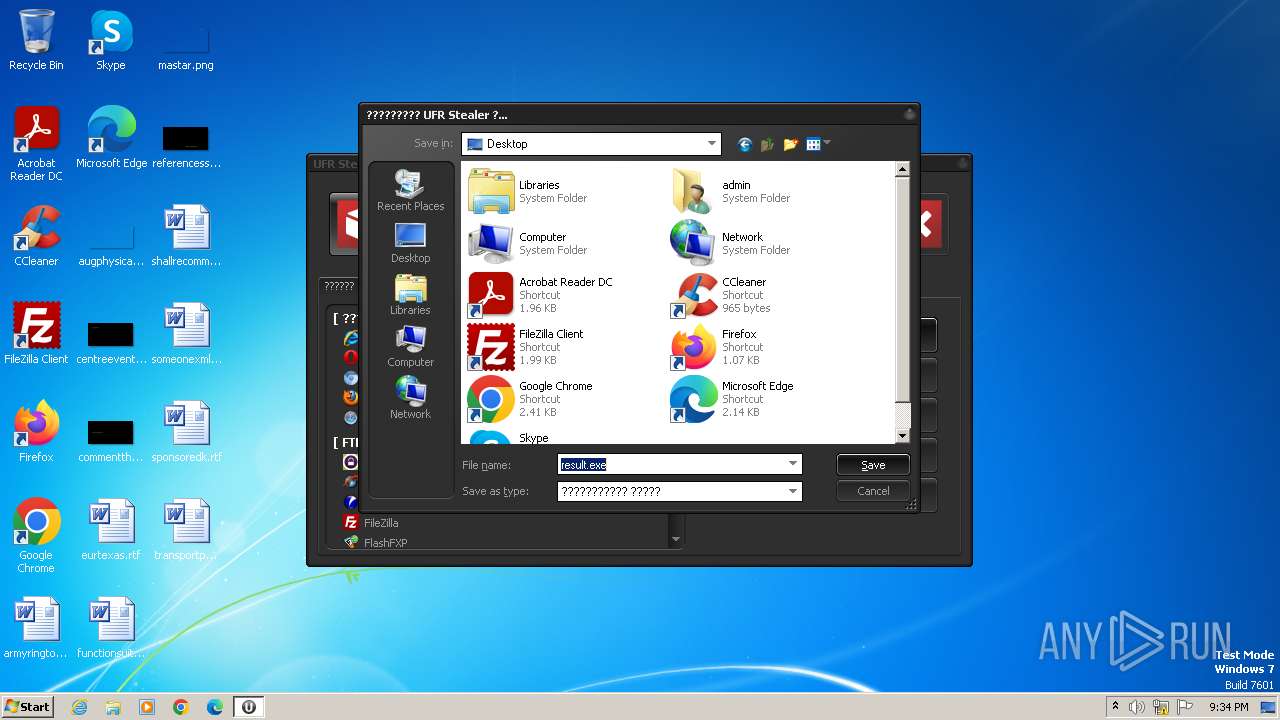The width and height of the screenshot is (1280, 720).
Task: Click the Windows Start button
Action: [27, 707]
